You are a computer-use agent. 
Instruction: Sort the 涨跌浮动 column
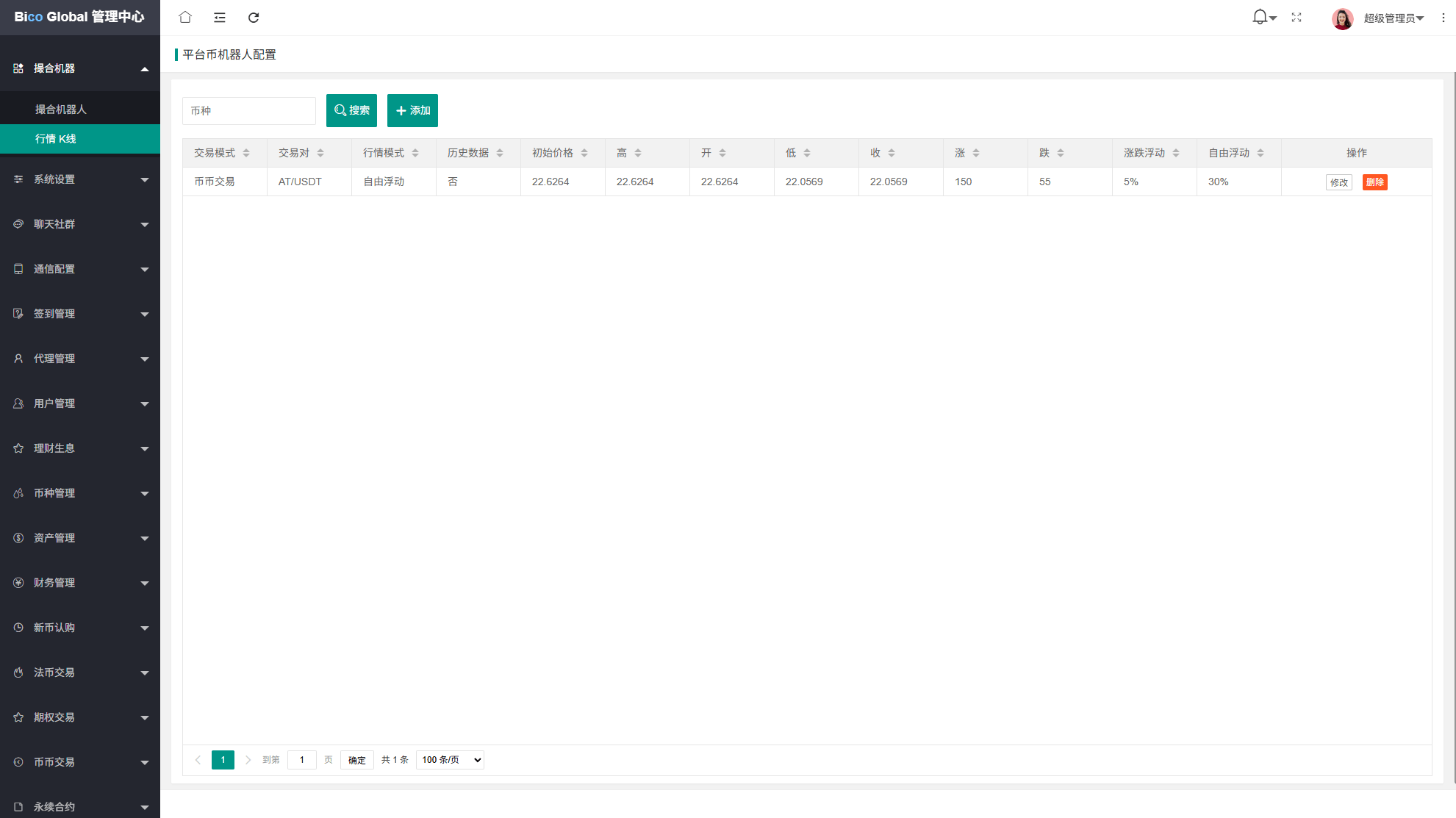1176,153
